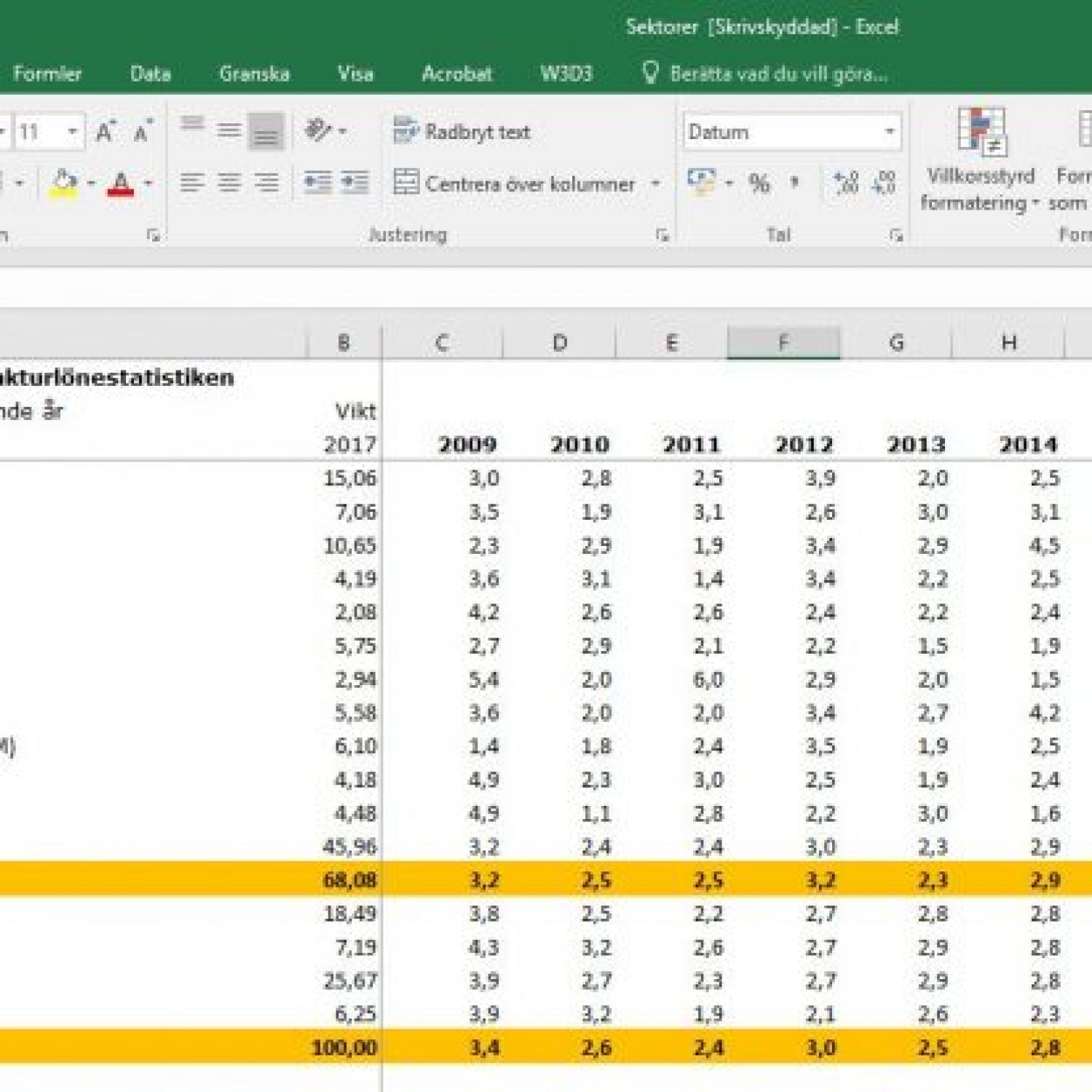
Task: Click the lightbulb tell-me icon
Action: 650,73
